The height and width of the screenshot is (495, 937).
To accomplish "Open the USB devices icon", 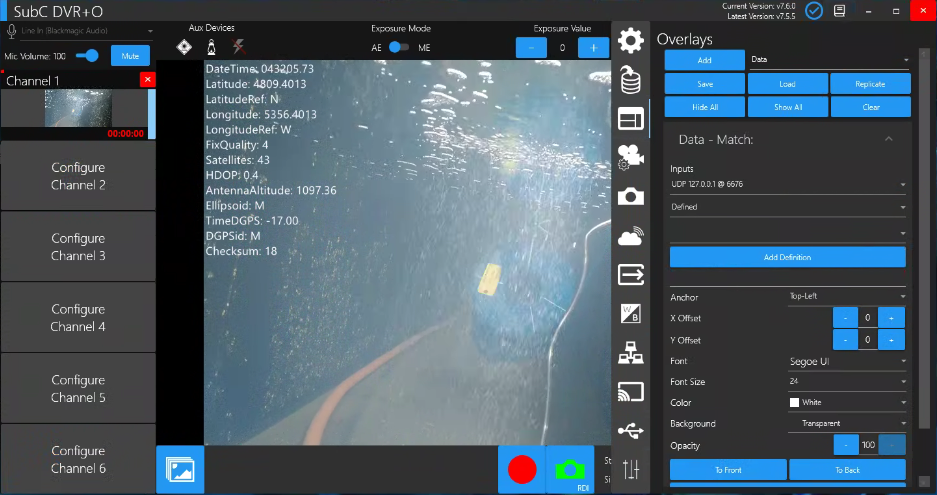I will (630, 430).
